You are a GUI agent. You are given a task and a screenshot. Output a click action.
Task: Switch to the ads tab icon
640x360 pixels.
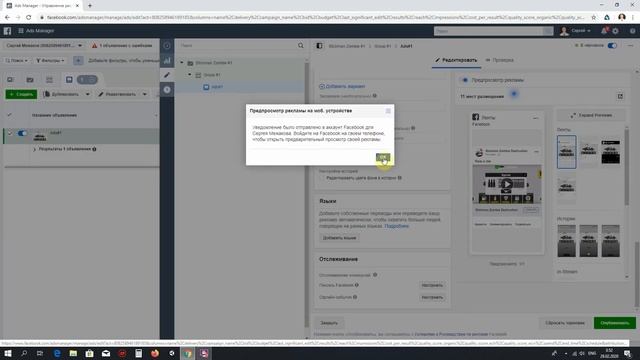pos(69,80)
